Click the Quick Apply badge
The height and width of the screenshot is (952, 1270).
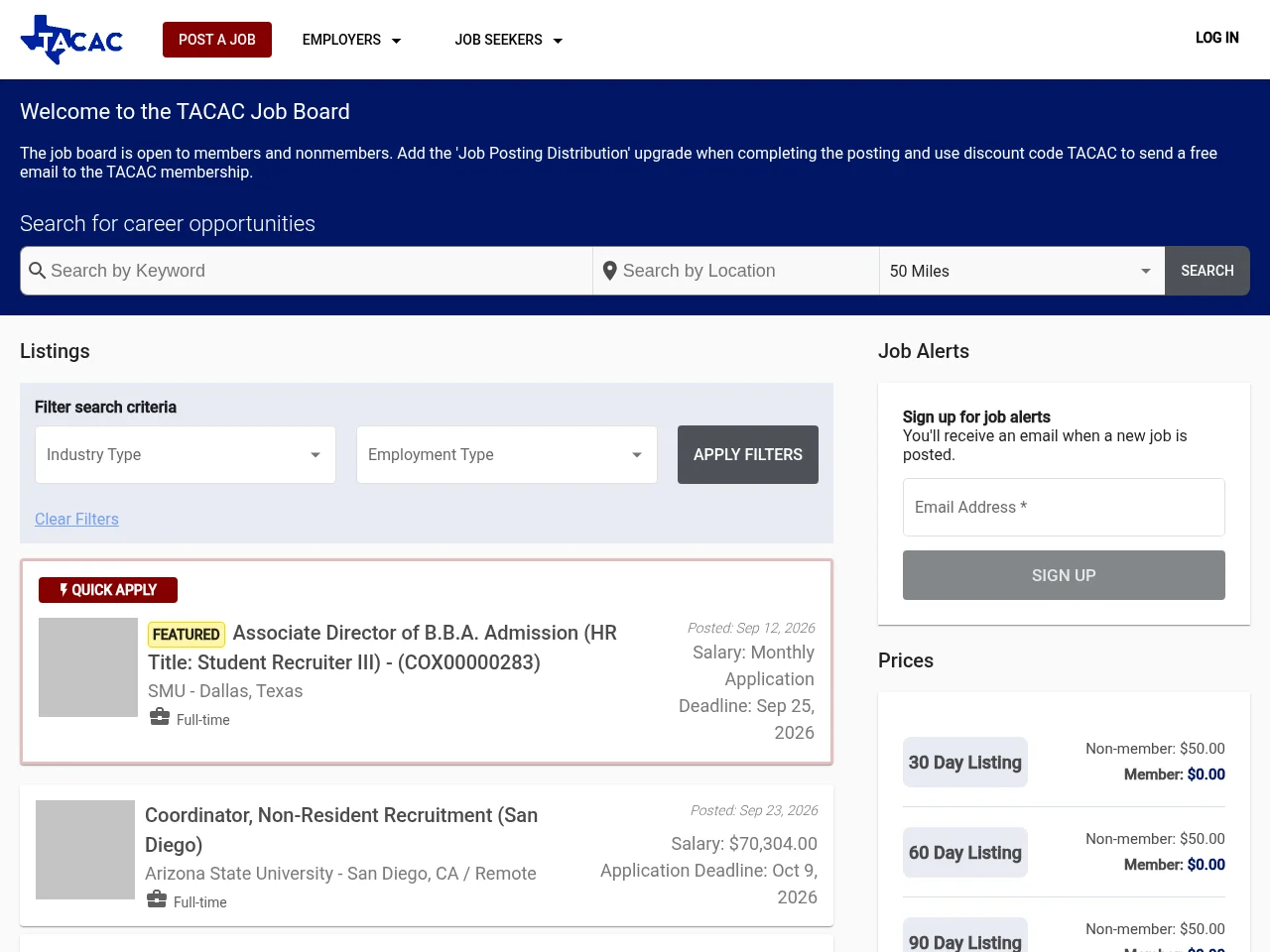point(108,590)
